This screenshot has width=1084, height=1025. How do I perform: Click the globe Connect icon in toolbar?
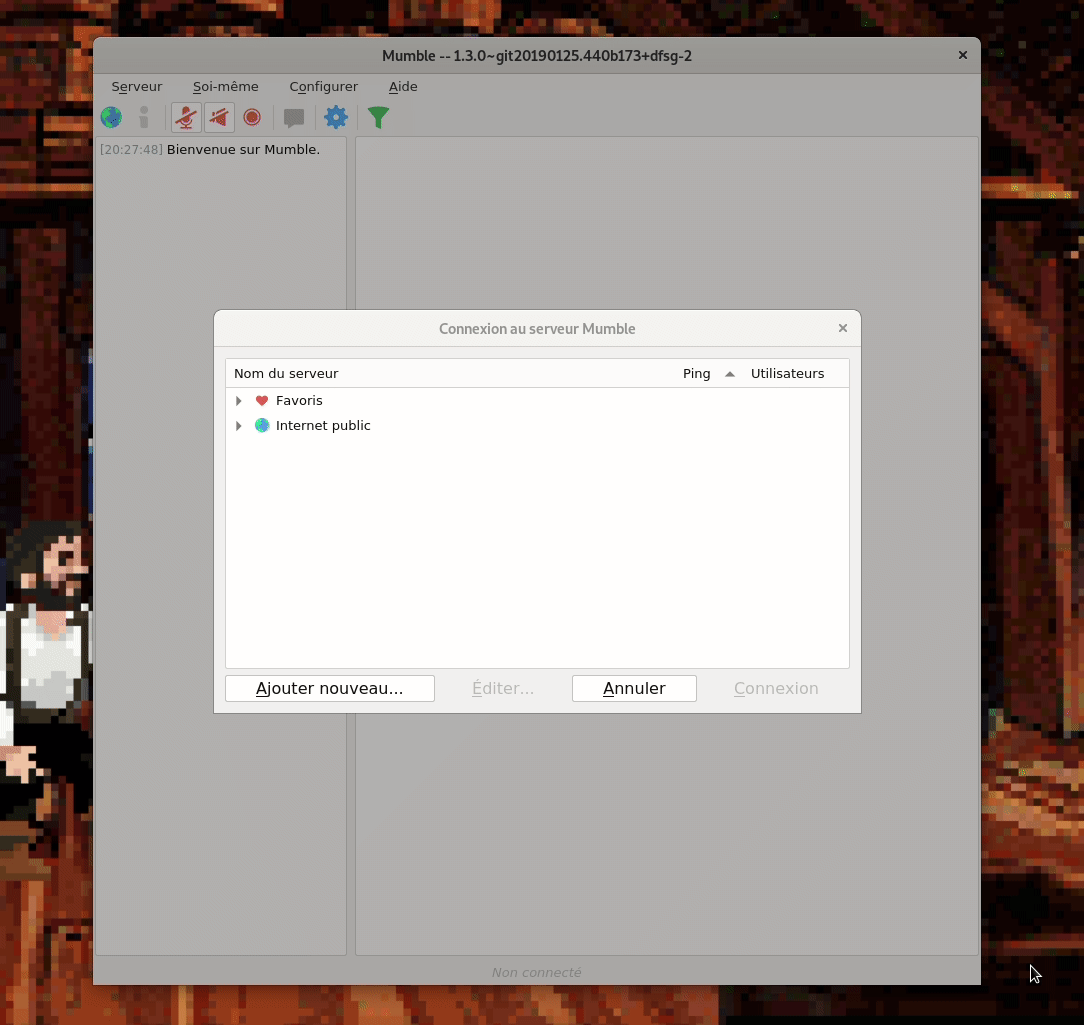pyautogui.click(x=111, y=117)
